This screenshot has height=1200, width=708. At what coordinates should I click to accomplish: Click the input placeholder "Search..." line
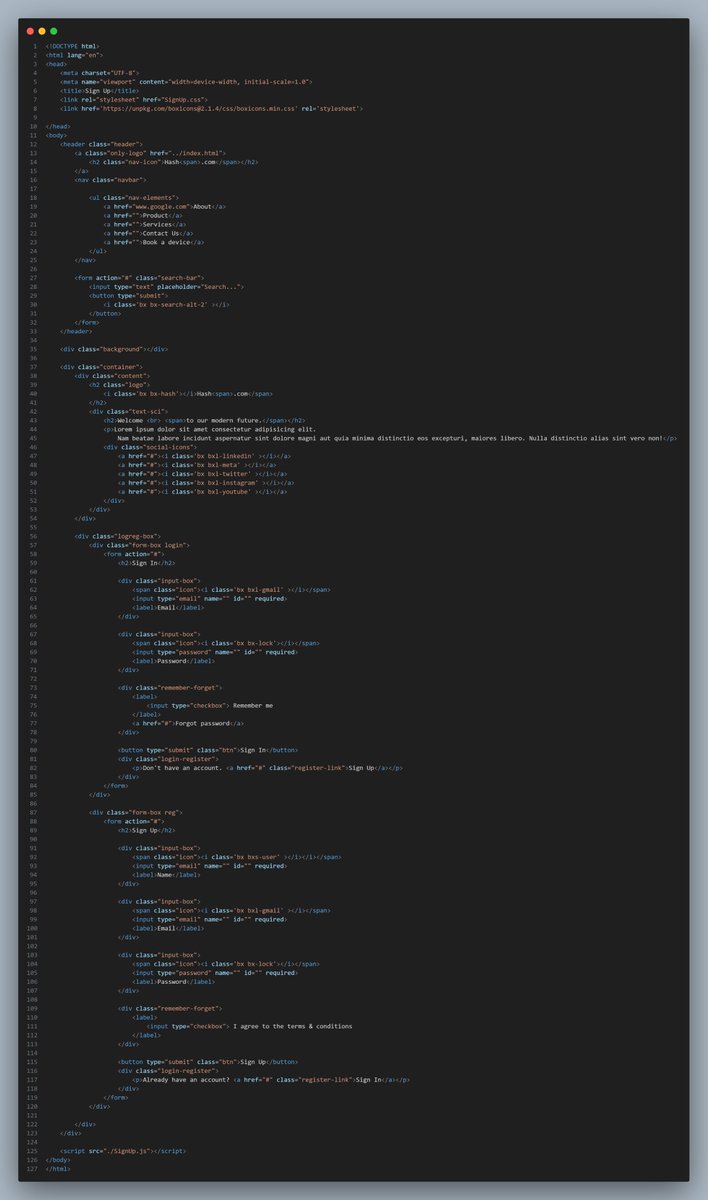click(x=166, y=287)
